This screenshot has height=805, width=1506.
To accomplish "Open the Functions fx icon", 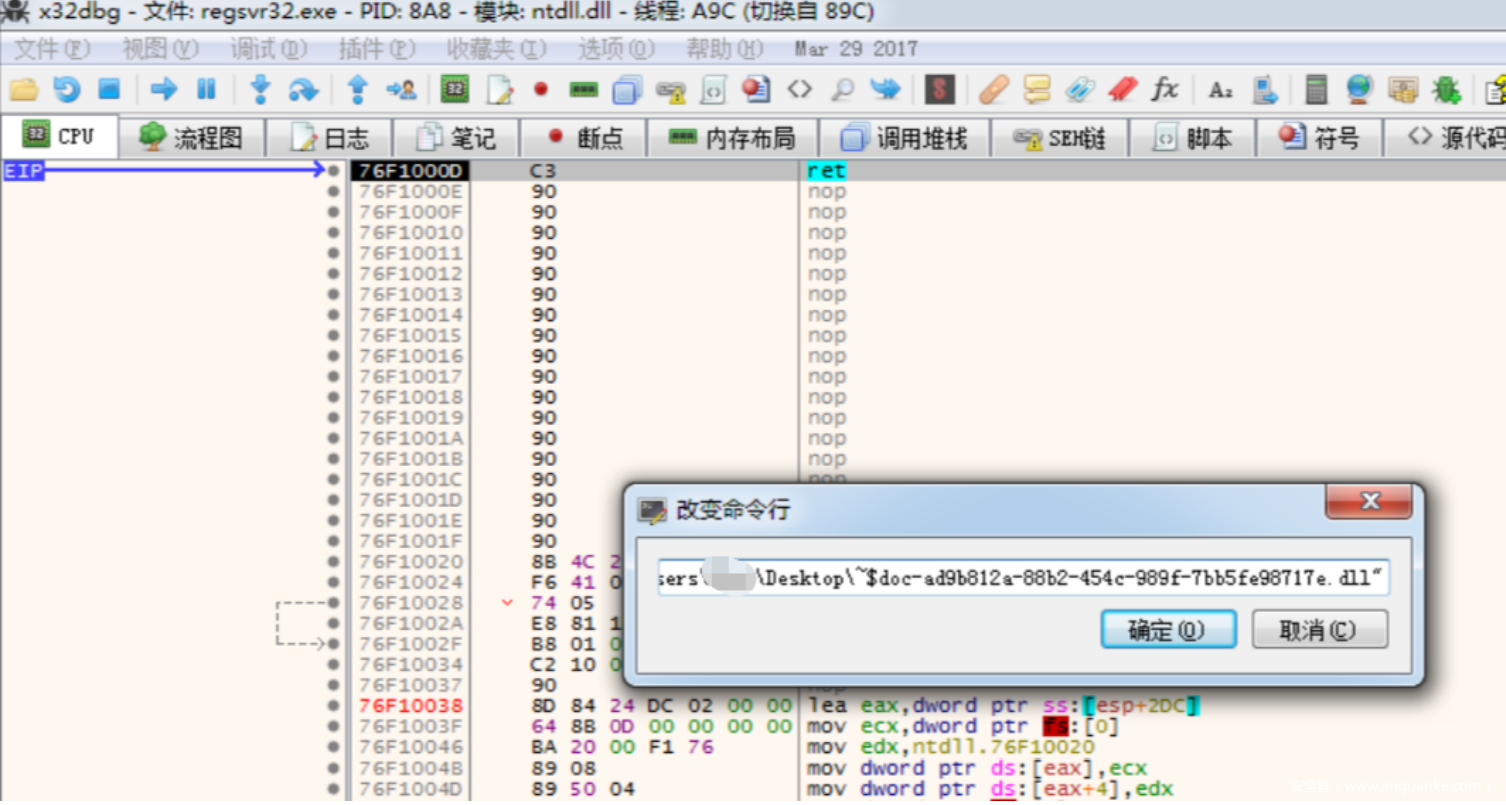I will 1164,90.
